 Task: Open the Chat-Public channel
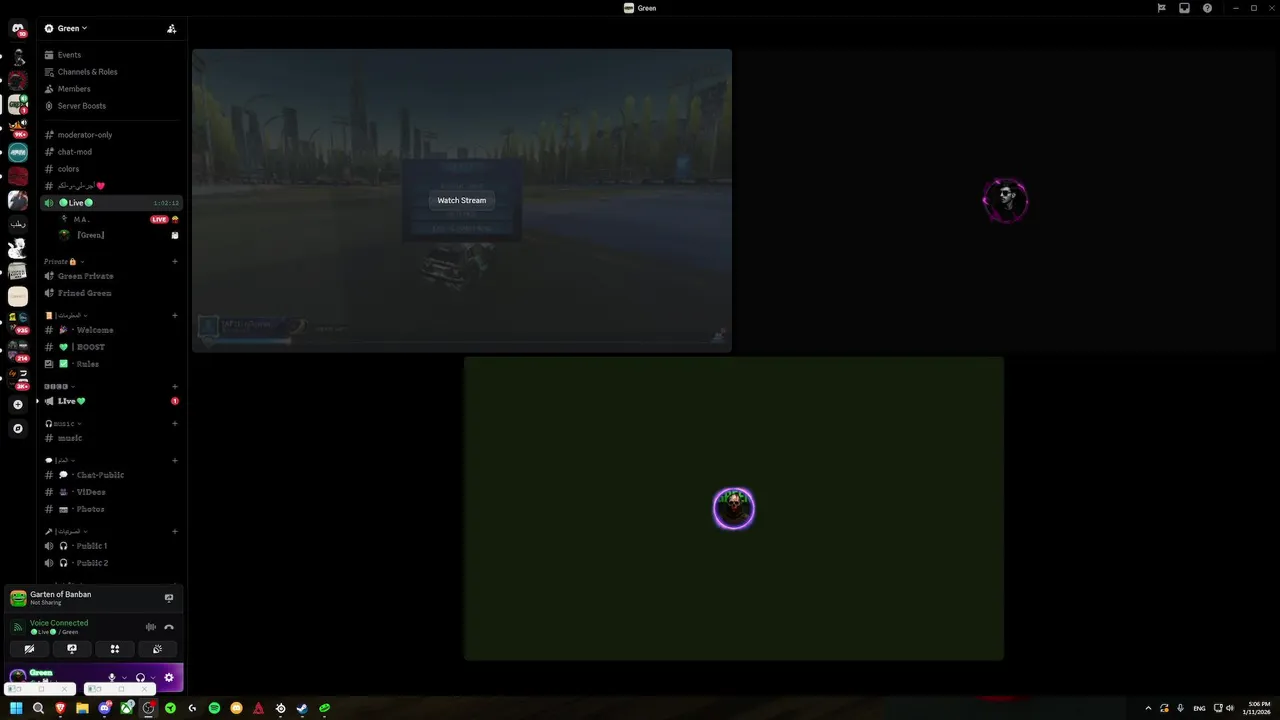[x=111, y=475]
